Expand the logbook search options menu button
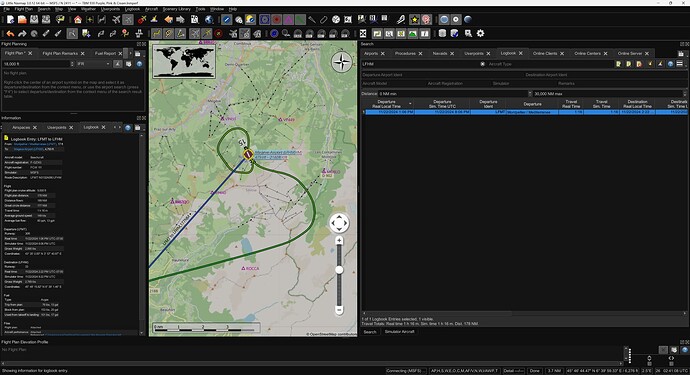This screenshot has width=690, height=375. click(x=679, y=64)
